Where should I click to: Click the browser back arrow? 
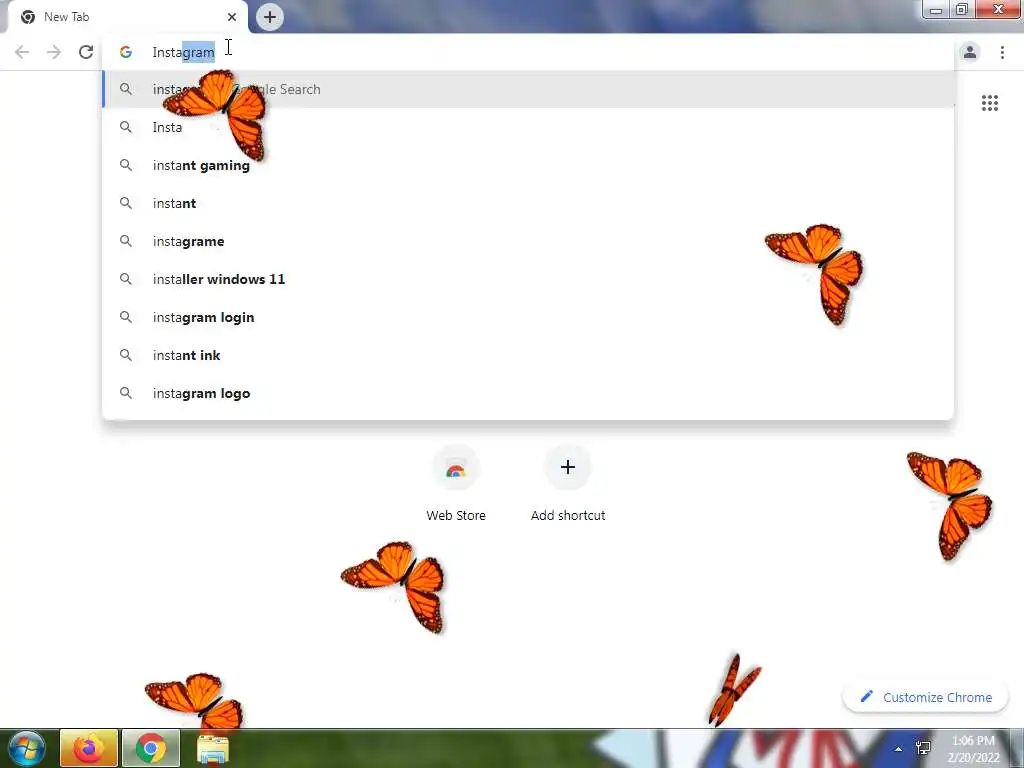tap(22, 52)
